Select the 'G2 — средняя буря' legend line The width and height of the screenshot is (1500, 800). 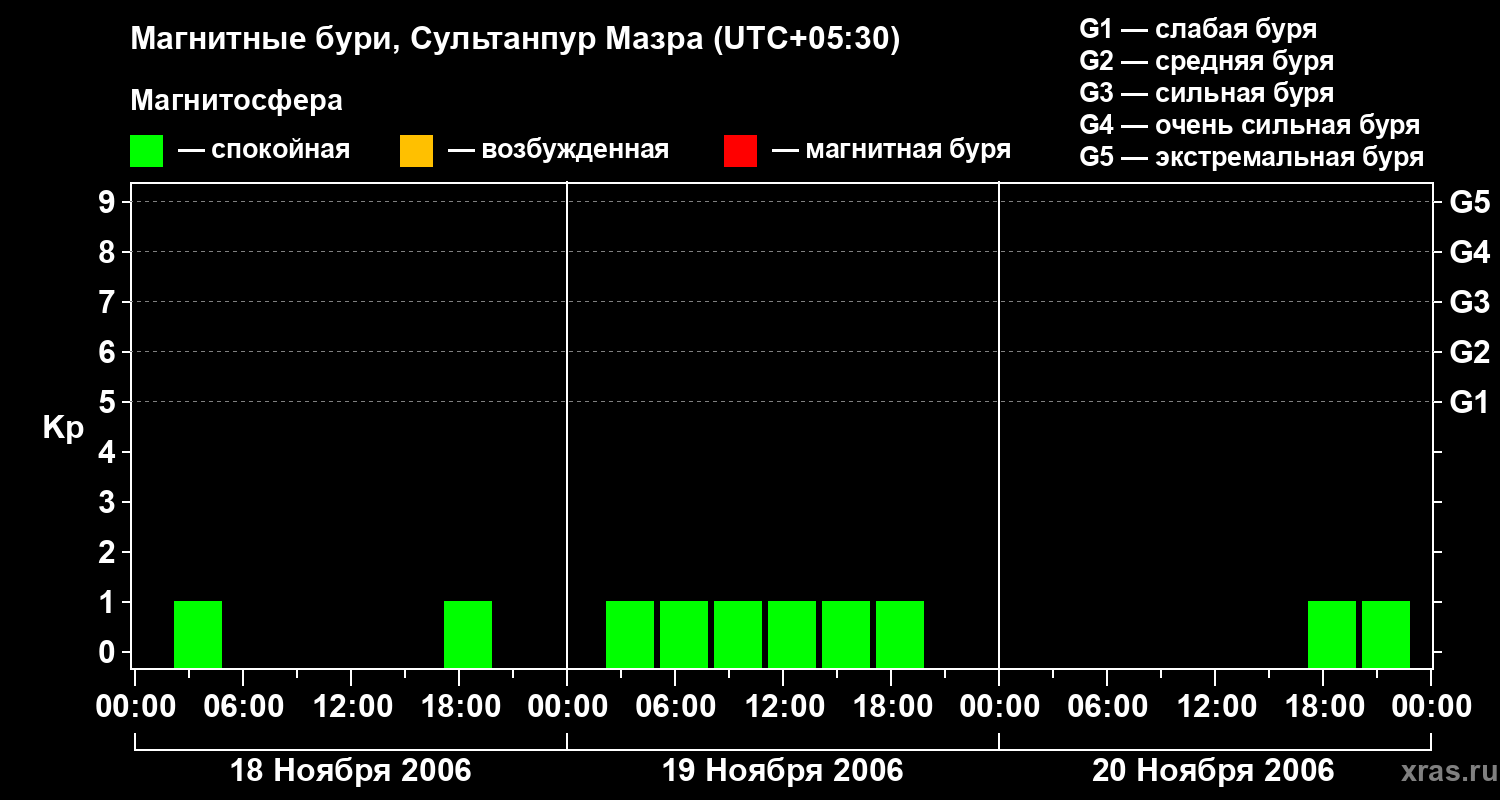(x=1207, y=61)
